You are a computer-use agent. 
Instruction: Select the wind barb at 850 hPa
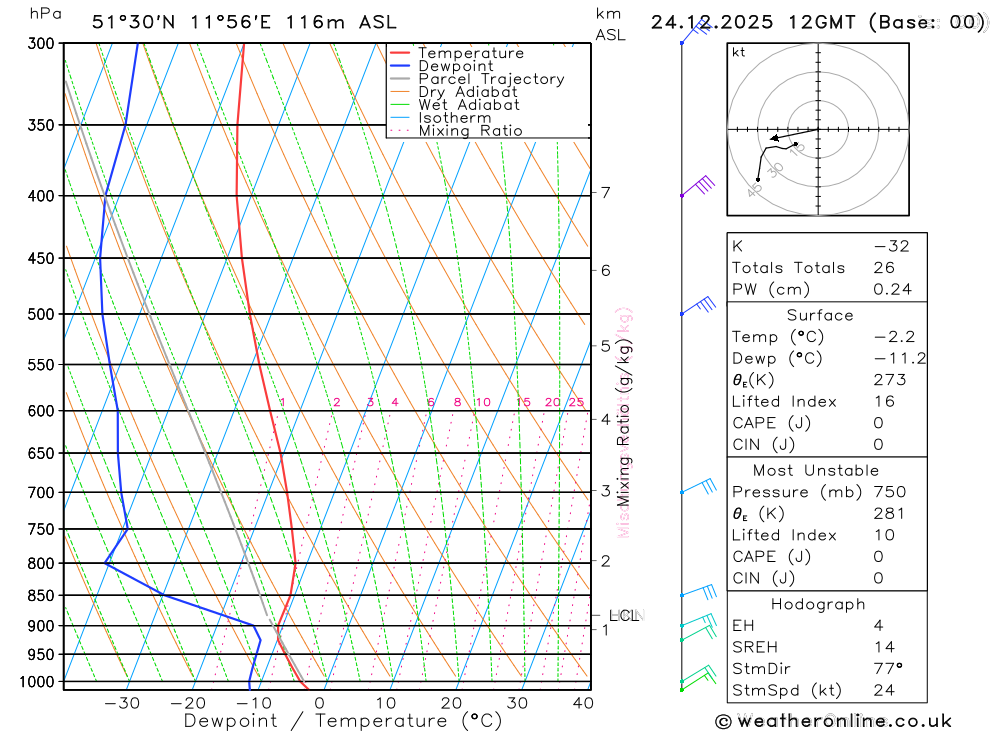(698, 591)
